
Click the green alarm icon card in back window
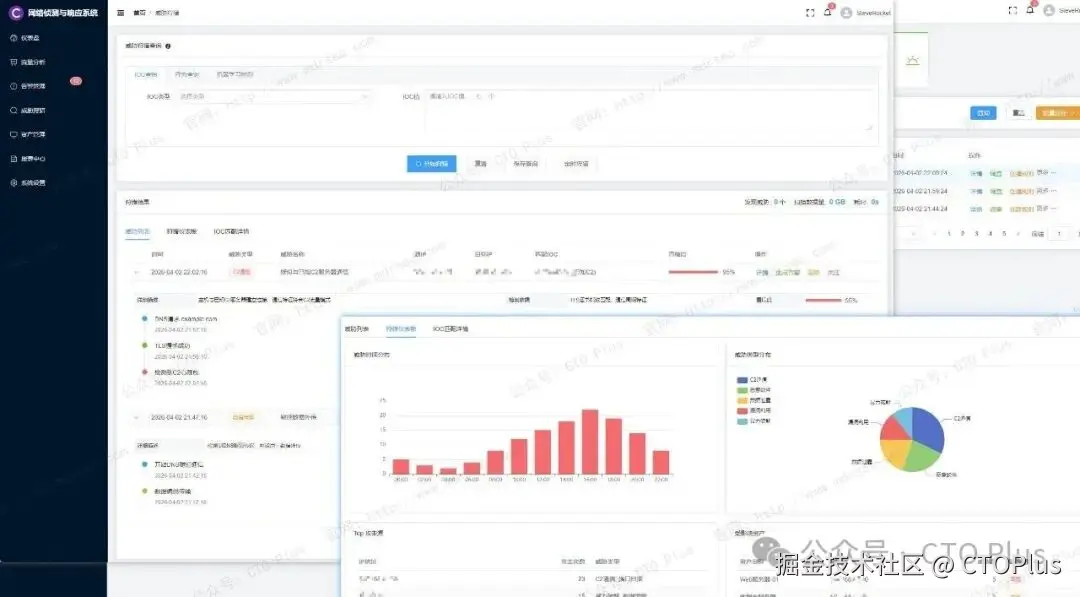click(x=912, y=60)
